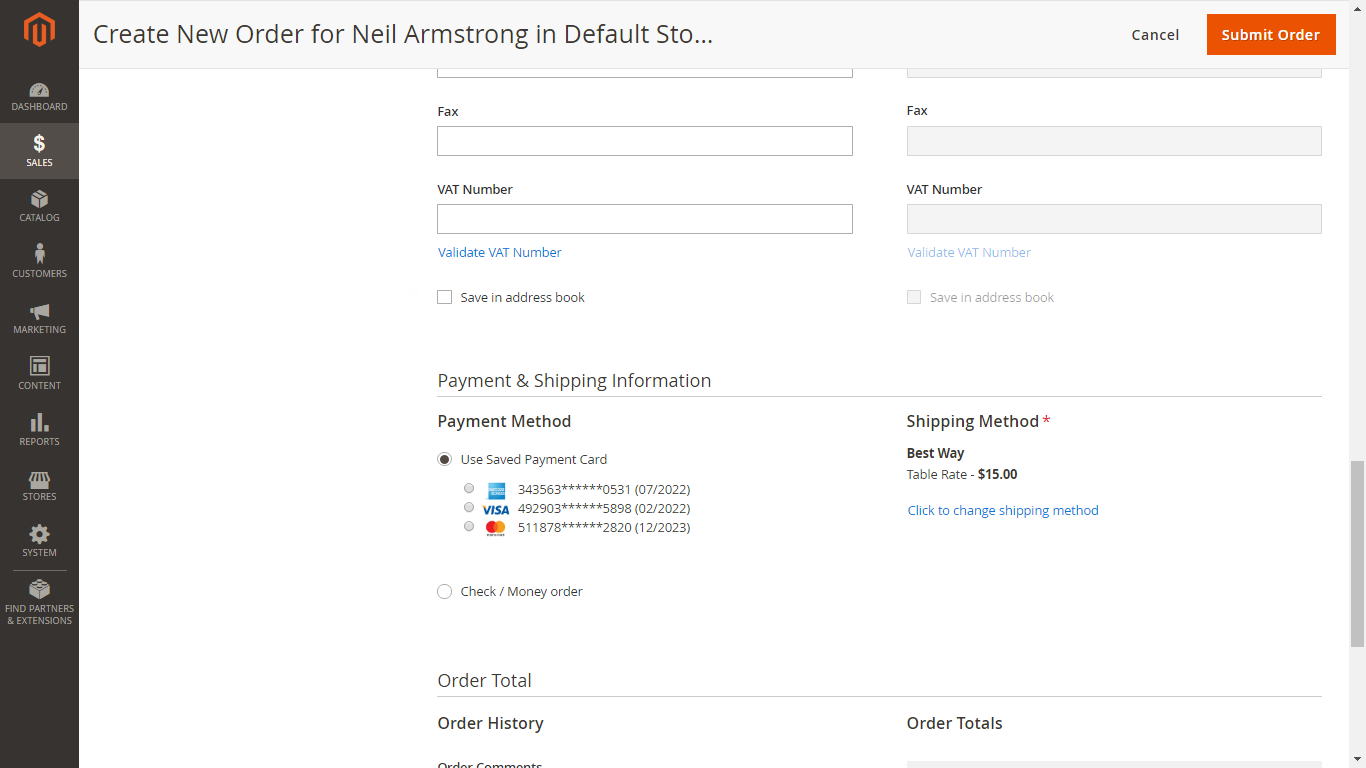The image size is (1366, 768).
Task: Click the Payment & Shipping Information heading
Action: point(574,381)
